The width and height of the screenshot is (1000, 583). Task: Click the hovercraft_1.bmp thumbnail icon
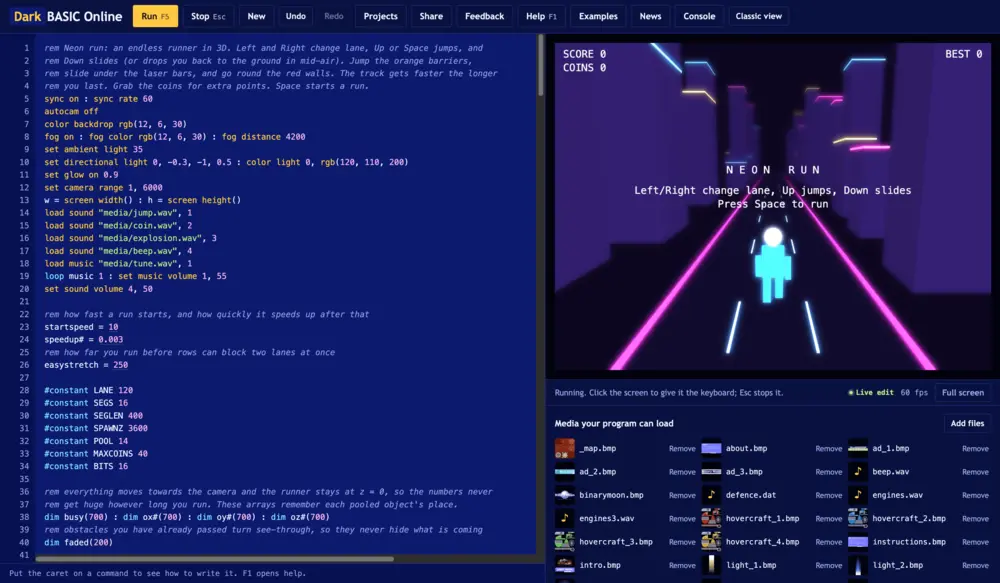pyautogui.click(x=711, y=519)
